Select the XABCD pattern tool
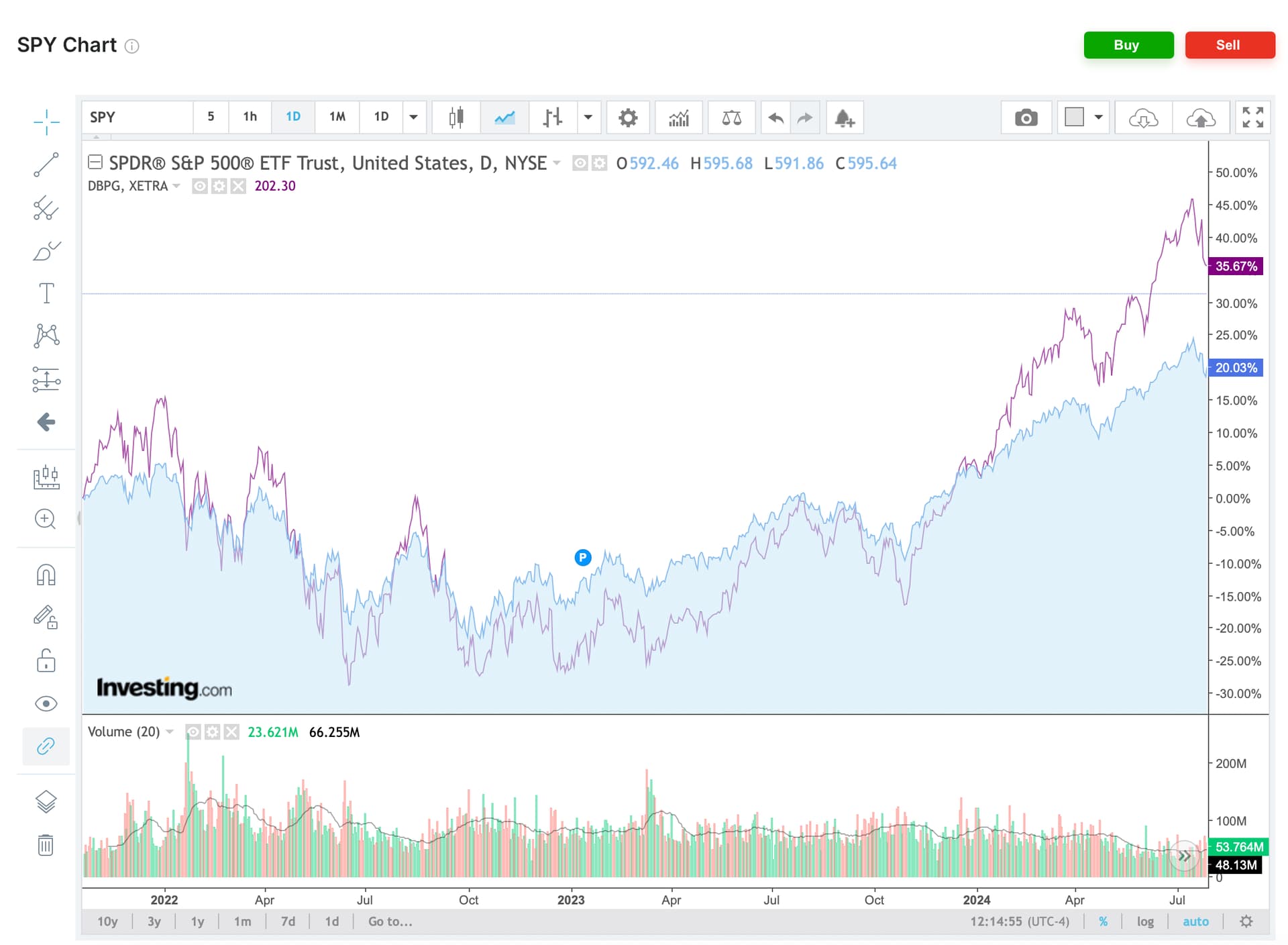The height and width of the screenshot is (945, 1288). pos(46,336)
